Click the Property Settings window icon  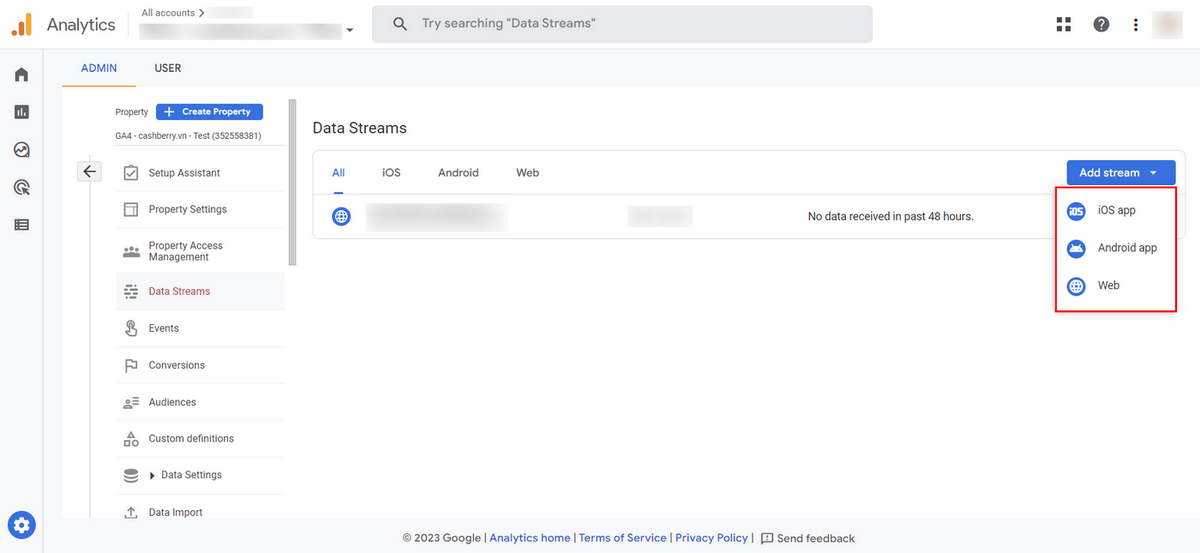coord(131,209)
